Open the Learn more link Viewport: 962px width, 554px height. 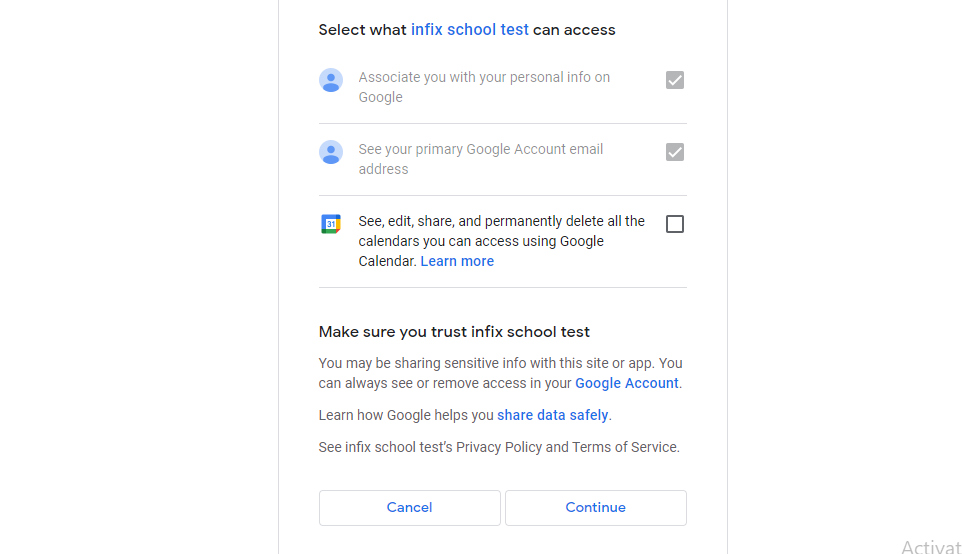point(457,261)
